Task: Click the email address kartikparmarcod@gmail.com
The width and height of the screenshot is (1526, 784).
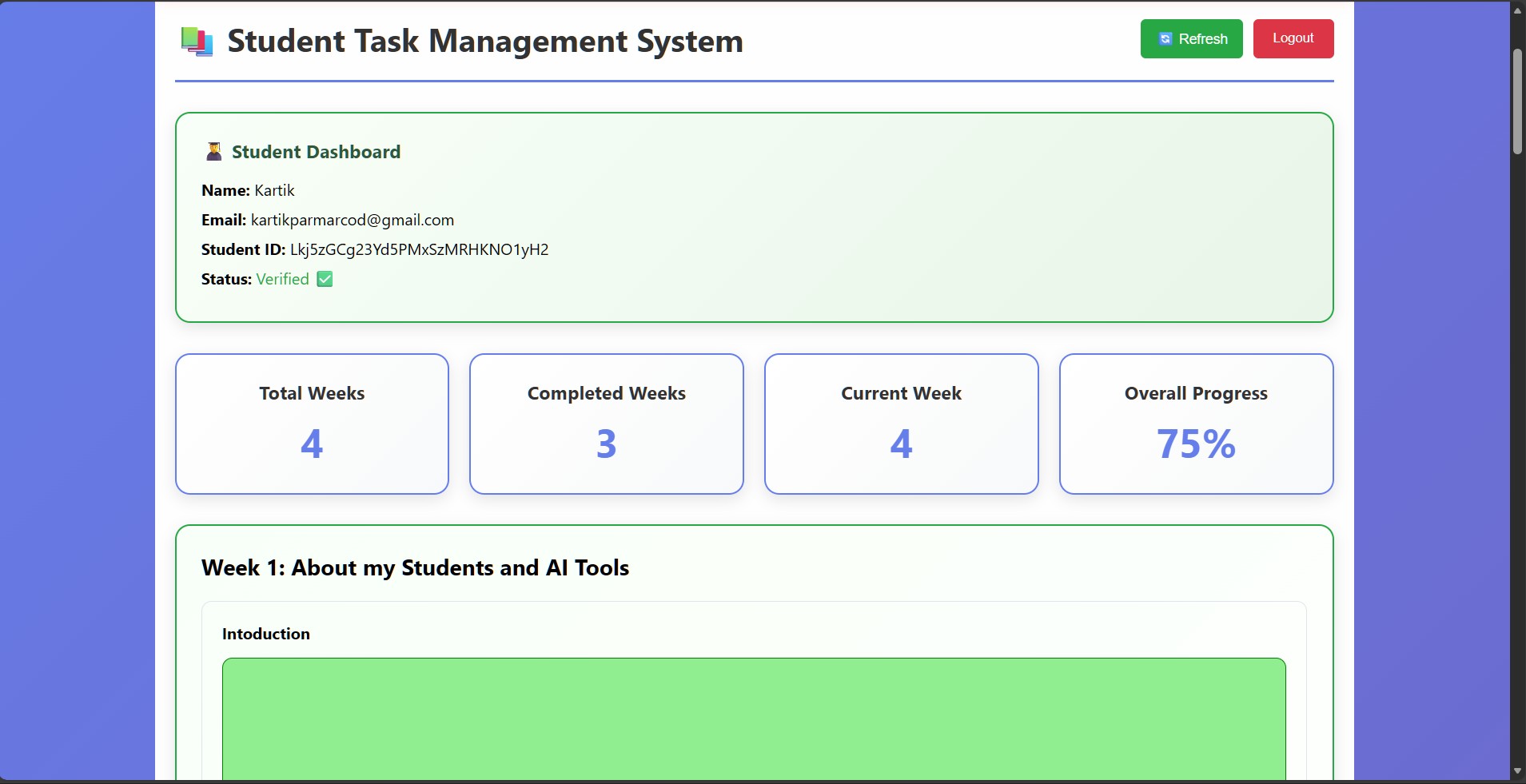Action: point(352,220)
